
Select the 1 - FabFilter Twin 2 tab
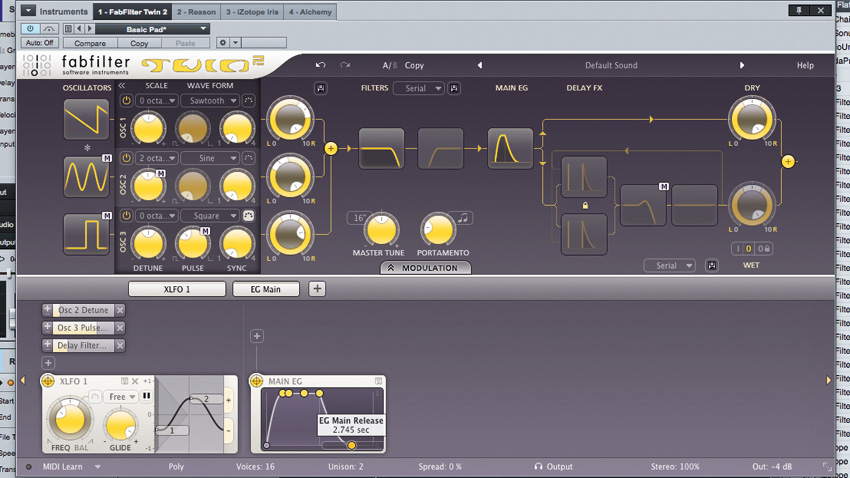[x=132, y=11]
